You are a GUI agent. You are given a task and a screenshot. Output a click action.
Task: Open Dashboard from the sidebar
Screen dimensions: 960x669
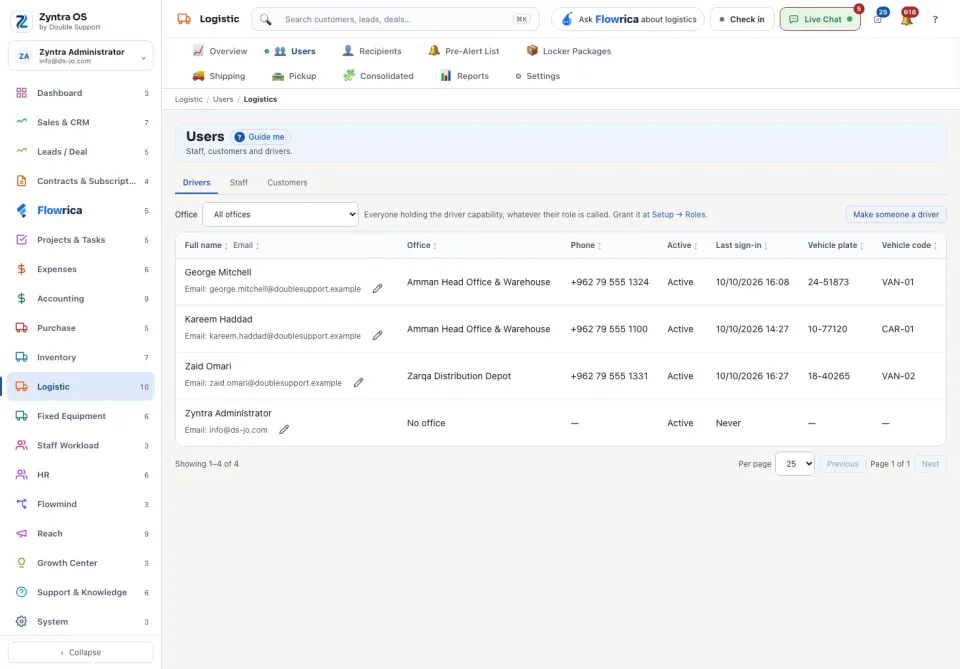81,93
